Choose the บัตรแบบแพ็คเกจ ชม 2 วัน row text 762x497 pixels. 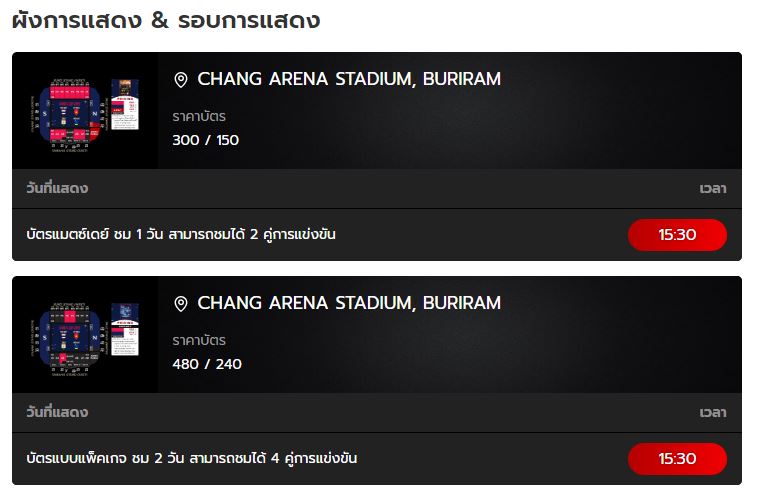pos(191,458)
